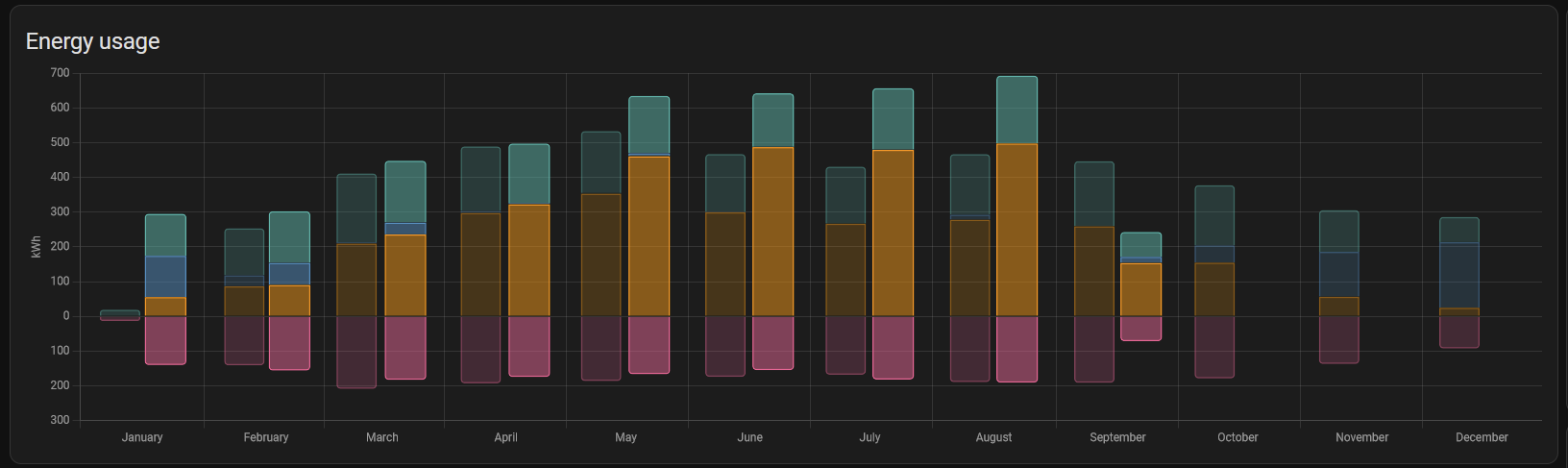Select the blue segment in February's bright bar
Image resolution: width=1568 pixels, height=468 pixels.
[289, 274]
